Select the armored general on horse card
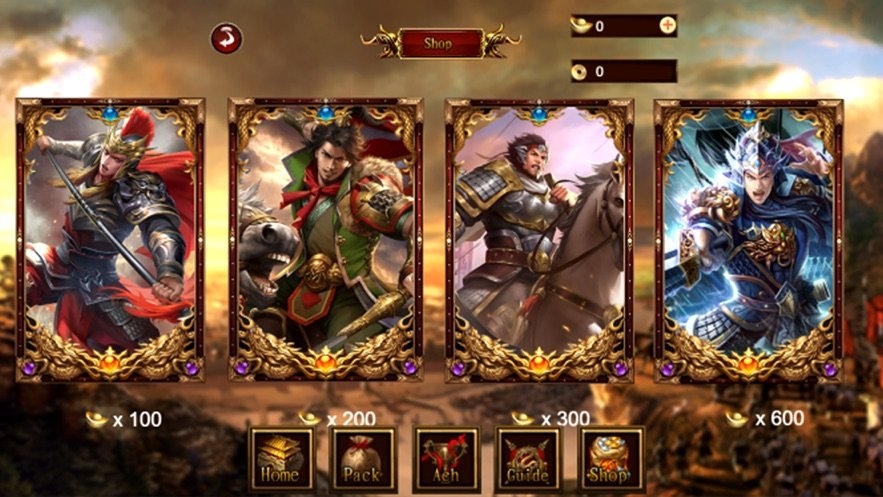The image size is (883, 497). pos(539,240)
